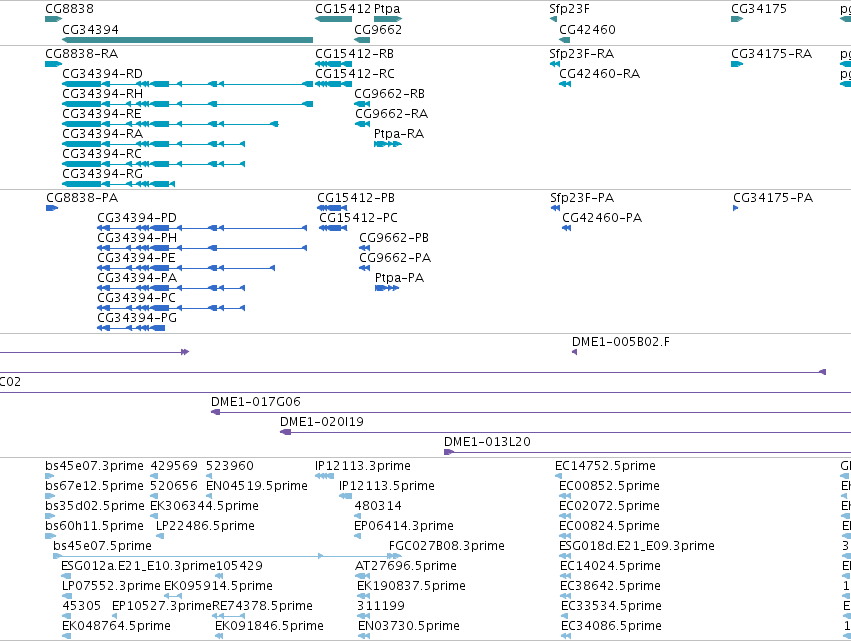Click the DME1-017G06 clone label
Screen dimensions: 851x641
click(x=256, y=402)
